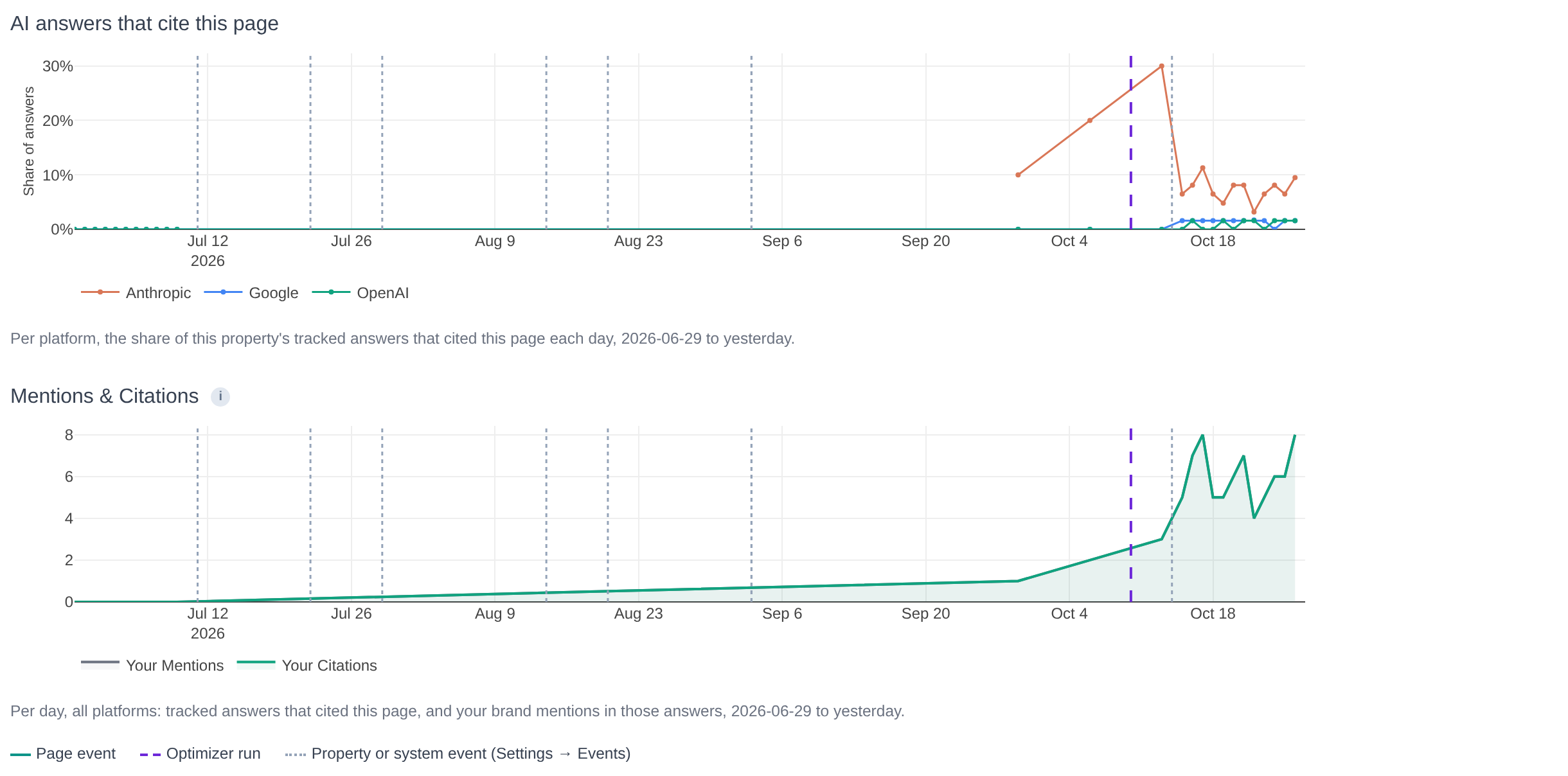
Task: Toggle the OpenAI series in legend
Action: pos(361,293)
